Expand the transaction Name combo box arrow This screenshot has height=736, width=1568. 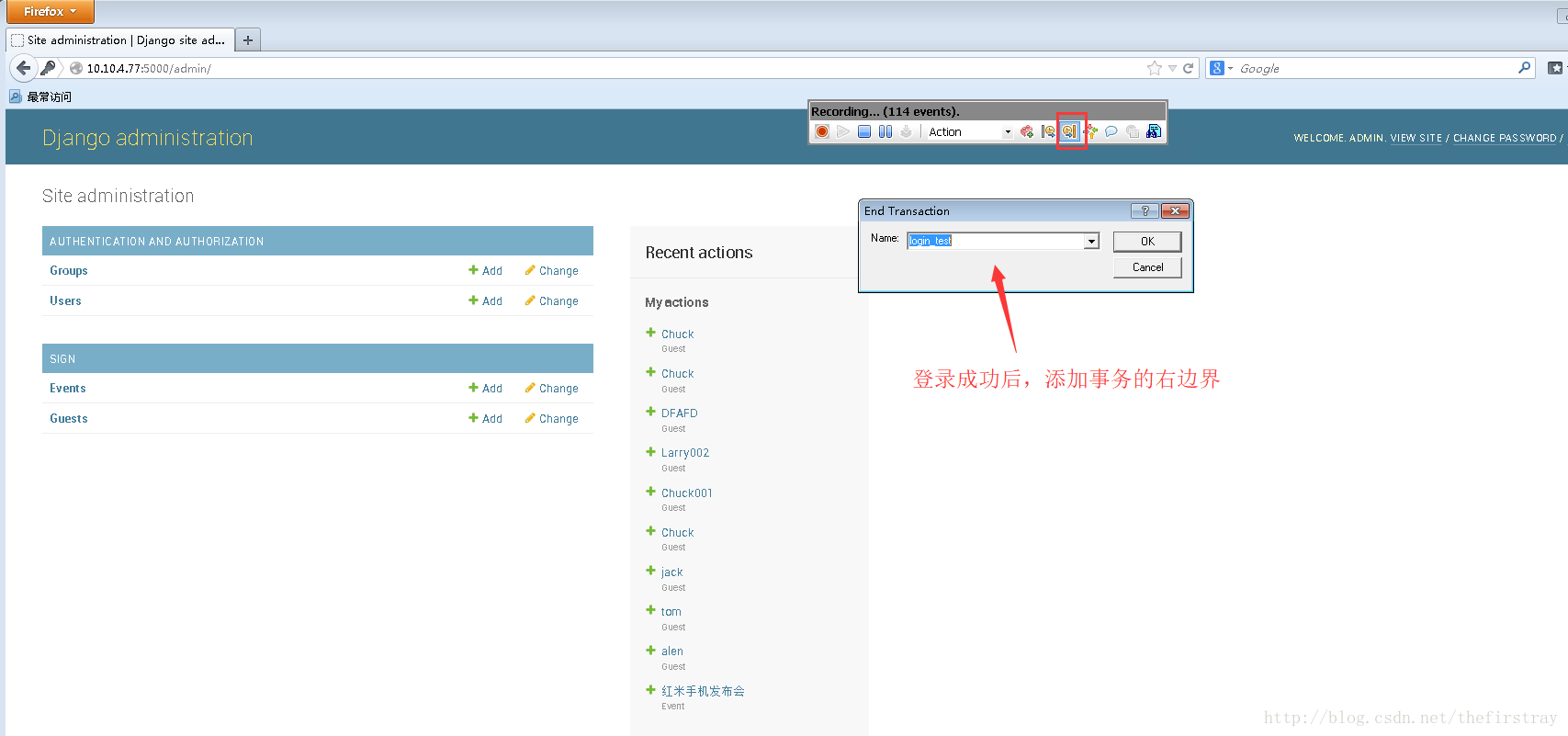[x=1091, y=241]
